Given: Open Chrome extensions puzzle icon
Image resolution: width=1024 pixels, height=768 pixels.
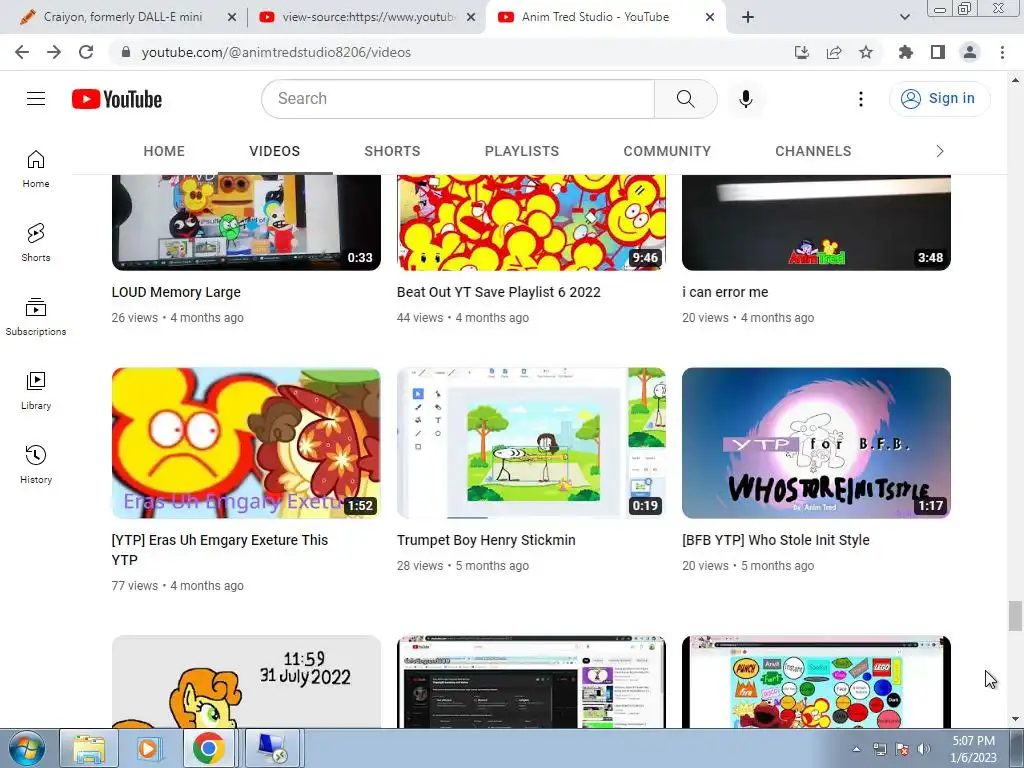Looking at the screenshot, I should (x=905, y=52).
